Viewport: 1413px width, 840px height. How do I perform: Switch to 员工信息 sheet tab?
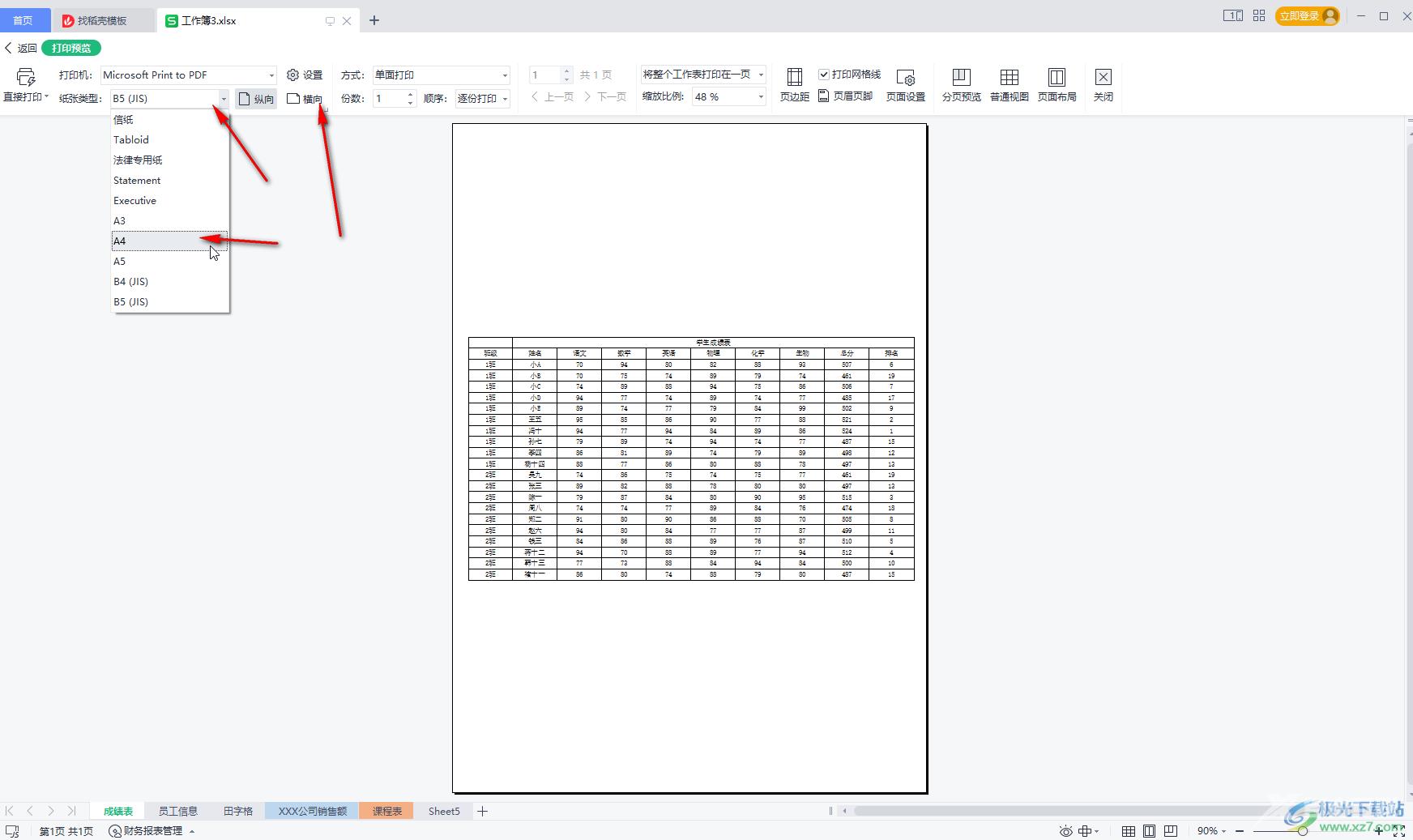177,811
